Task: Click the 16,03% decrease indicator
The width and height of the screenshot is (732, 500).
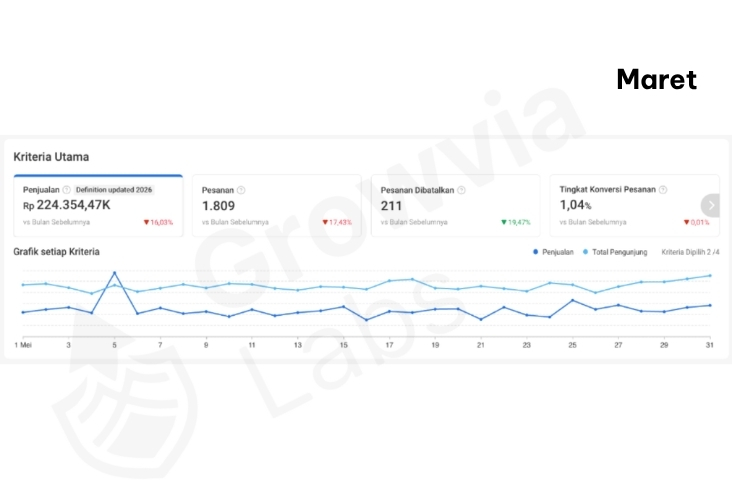Action: (x=158, y=222)
